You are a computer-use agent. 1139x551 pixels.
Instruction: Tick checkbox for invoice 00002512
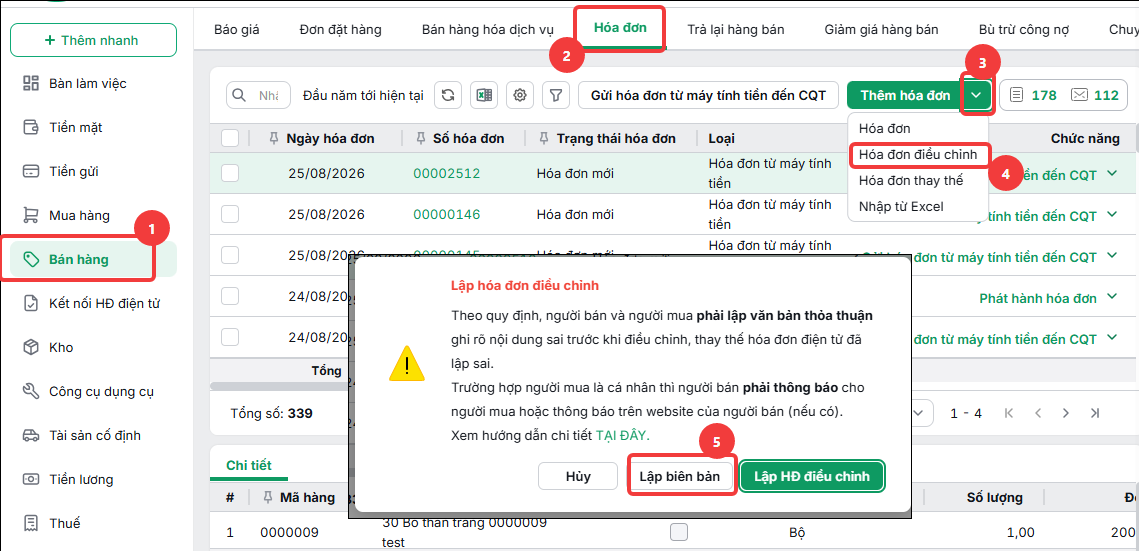click(230, 173)
